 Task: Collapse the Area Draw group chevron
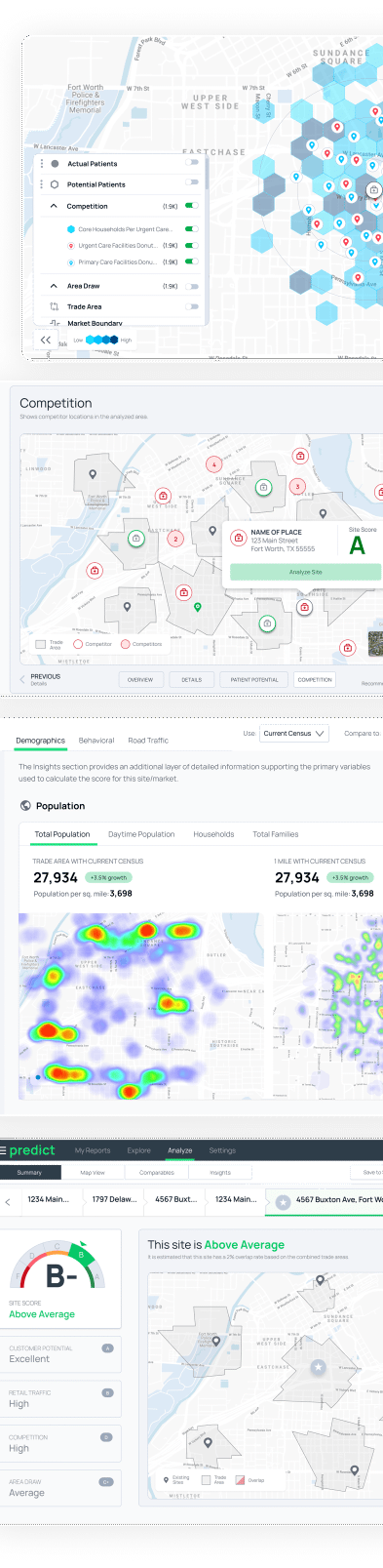pyautogui.click(x=55, y=286)
